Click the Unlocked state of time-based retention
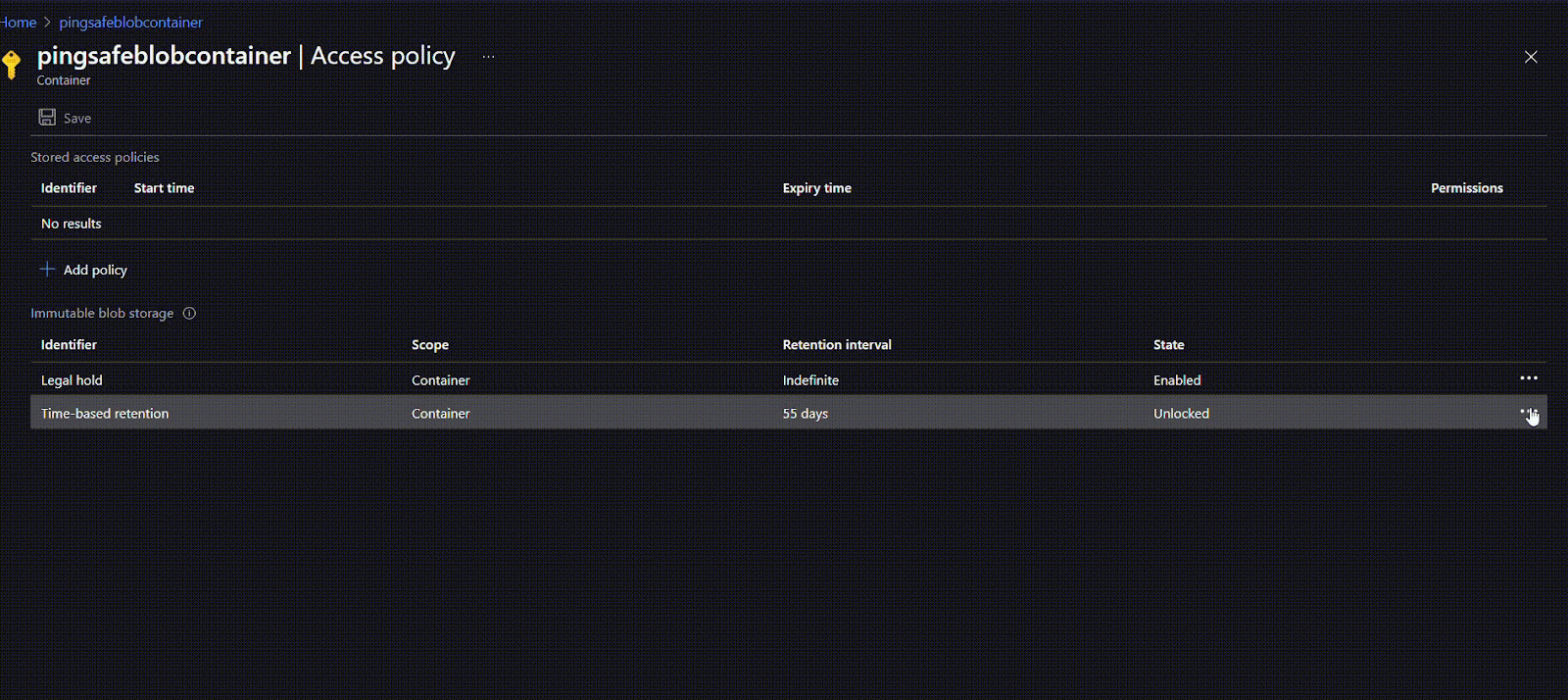 [x=1181, y=414]
